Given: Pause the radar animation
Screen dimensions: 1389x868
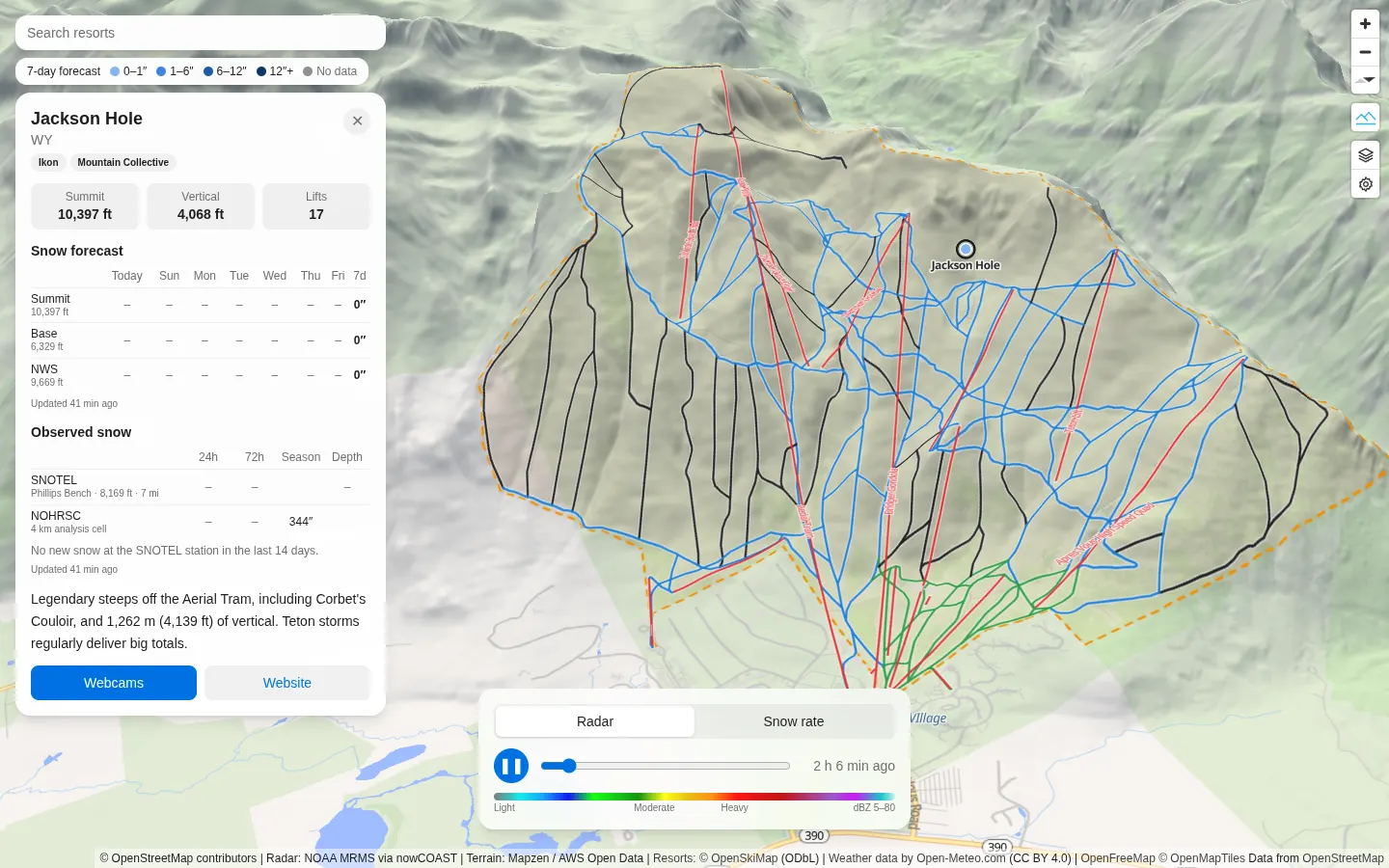Looking at the screenshot, I should [x=511, y=766].
